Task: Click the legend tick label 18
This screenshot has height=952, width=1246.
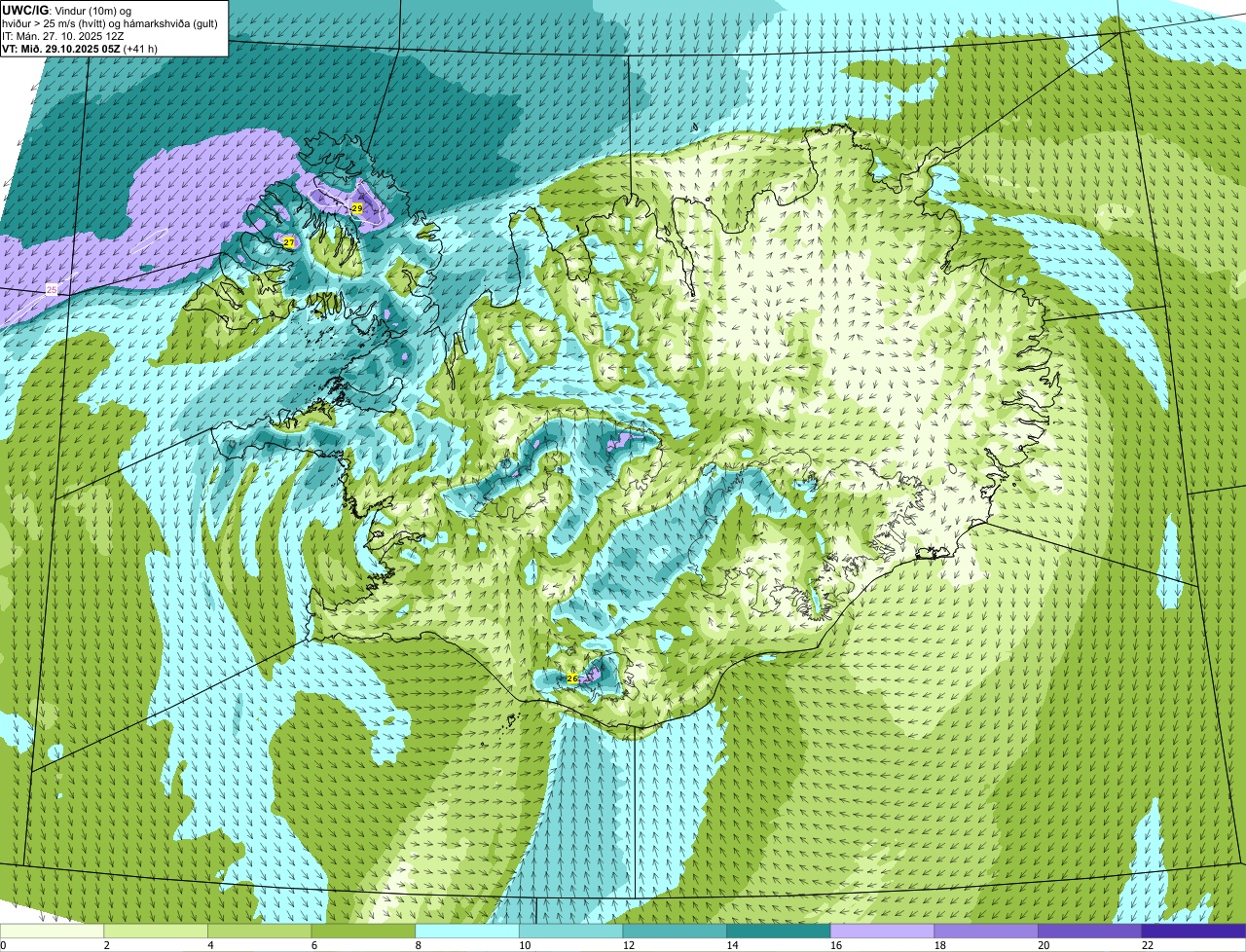Action: (x=939, y=945)
